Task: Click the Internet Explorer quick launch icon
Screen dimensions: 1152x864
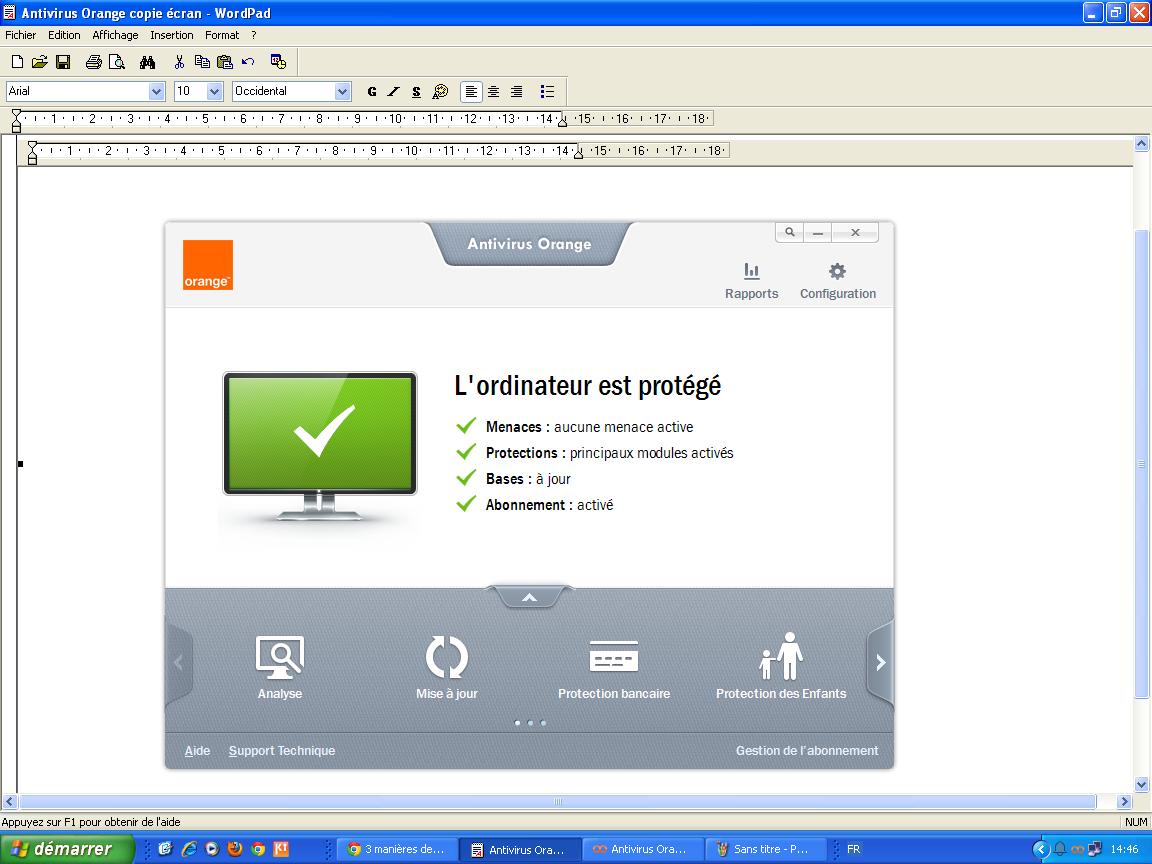Action: [189, 849]
